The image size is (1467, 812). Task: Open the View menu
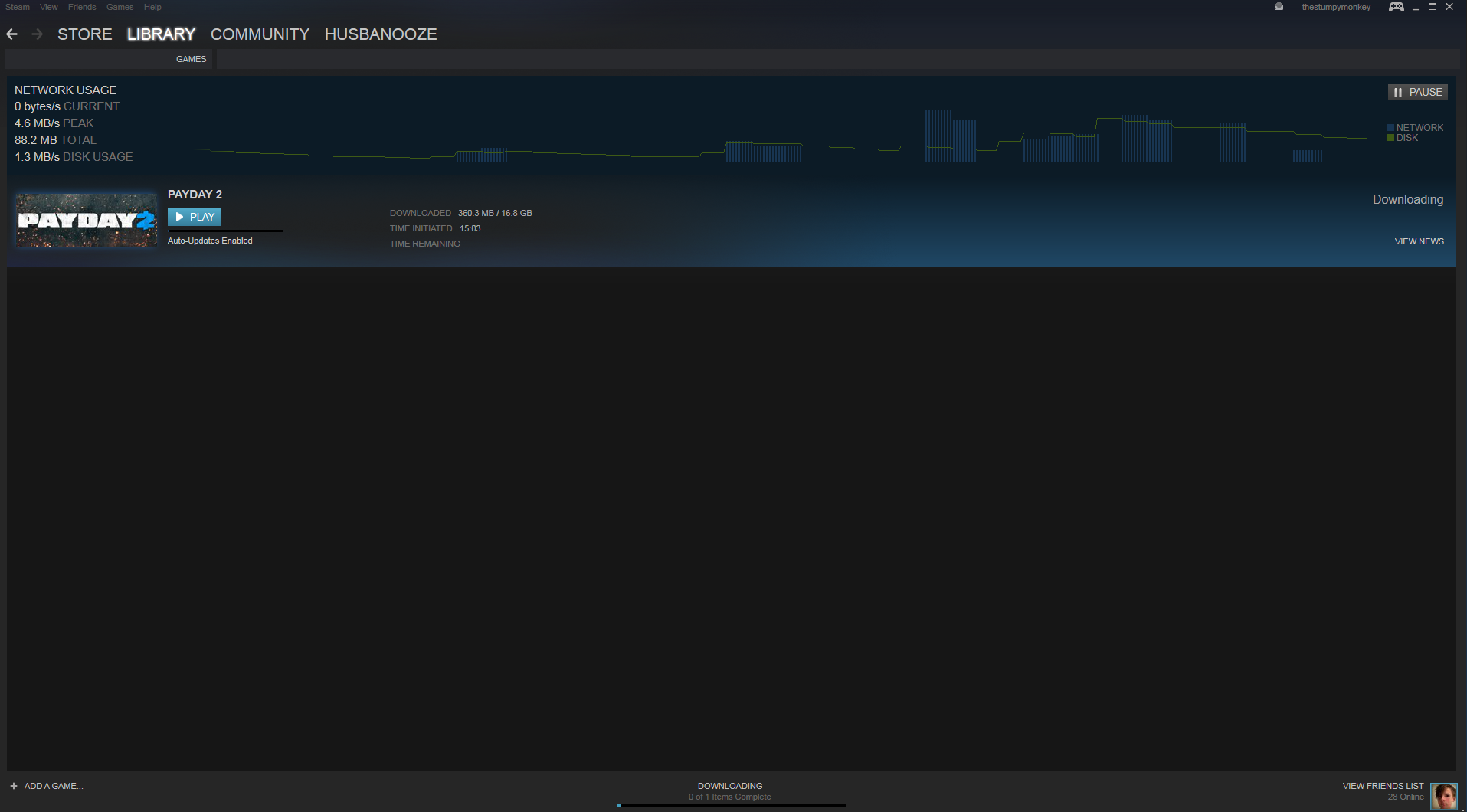point(49,7)
